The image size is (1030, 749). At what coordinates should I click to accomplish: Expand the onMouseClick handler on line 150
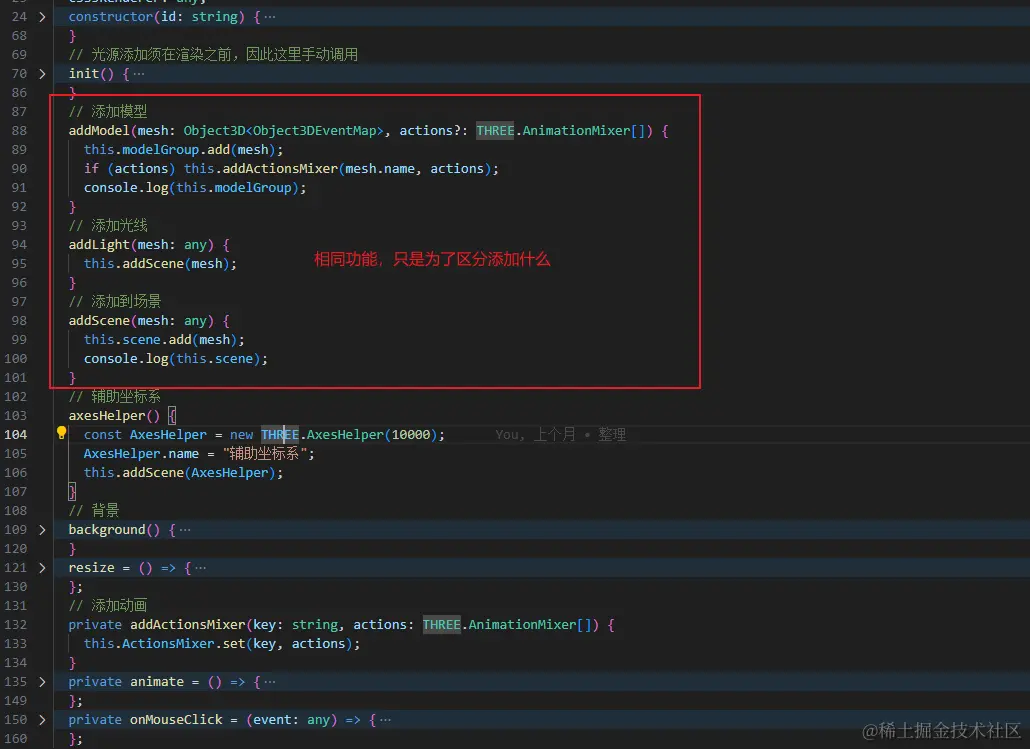tap(41, 719)
